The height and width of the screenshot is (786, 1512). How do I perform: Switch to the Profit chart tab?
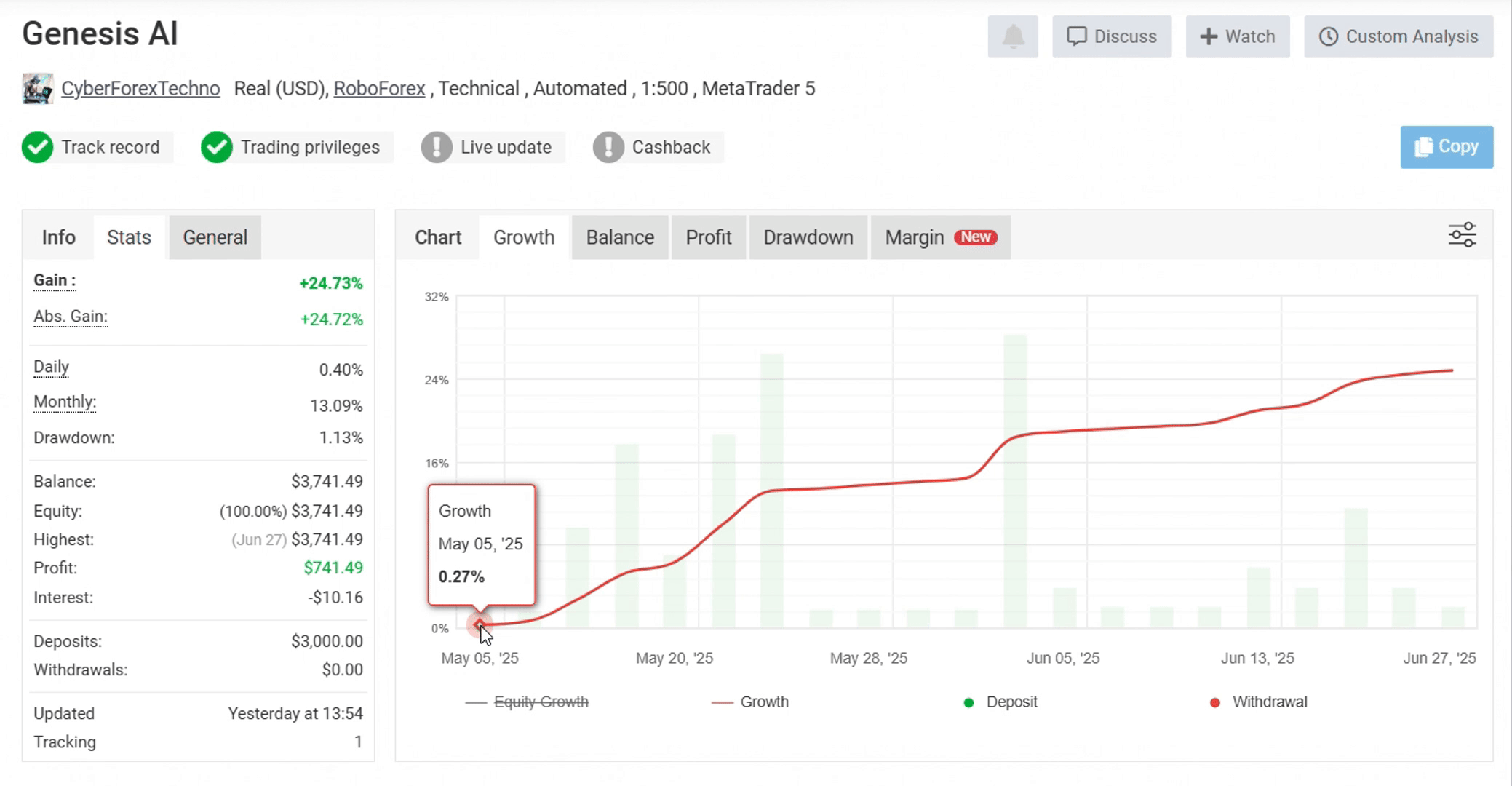coord(709,237)
